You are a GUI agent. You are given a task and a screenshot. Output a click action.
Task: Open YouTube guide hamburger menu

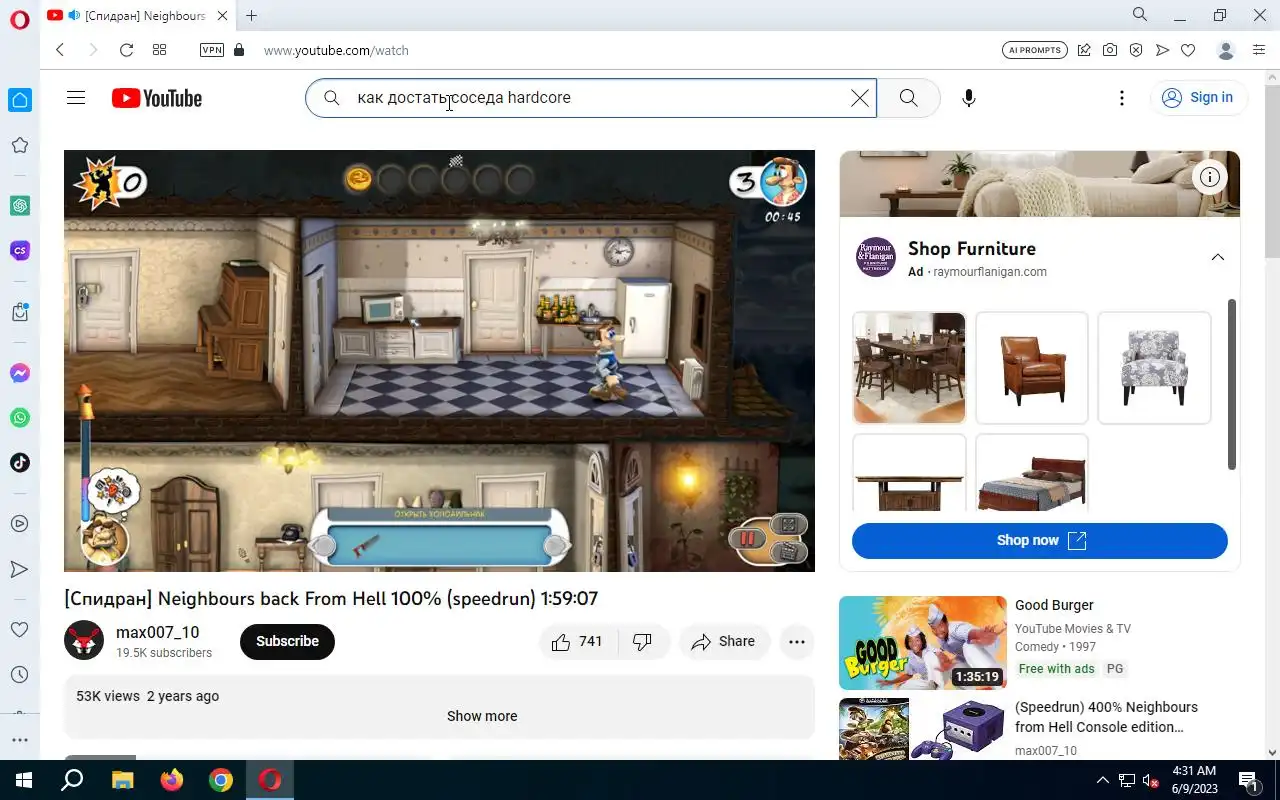pyautogui.click(x=76, y=98)
